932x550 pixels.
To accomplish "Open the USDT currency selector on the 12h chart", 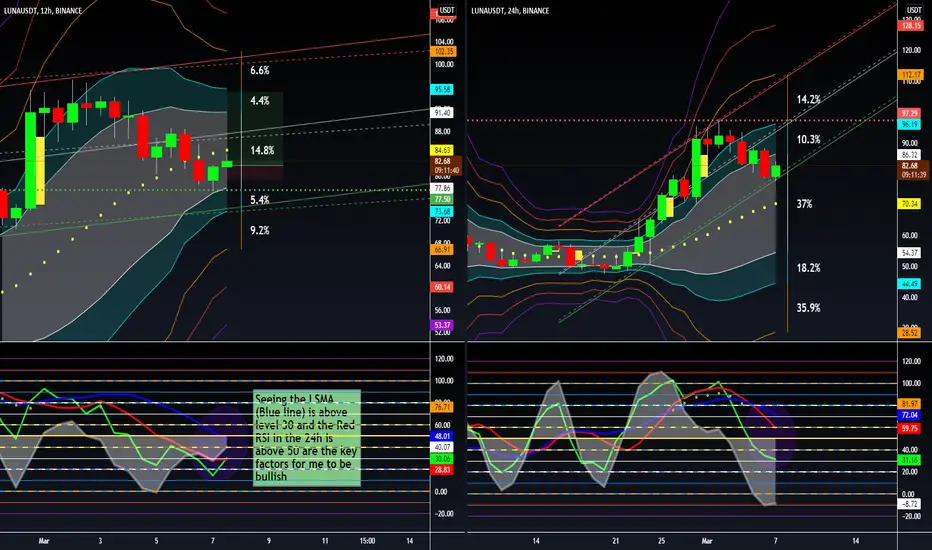I will click(446, 10).
